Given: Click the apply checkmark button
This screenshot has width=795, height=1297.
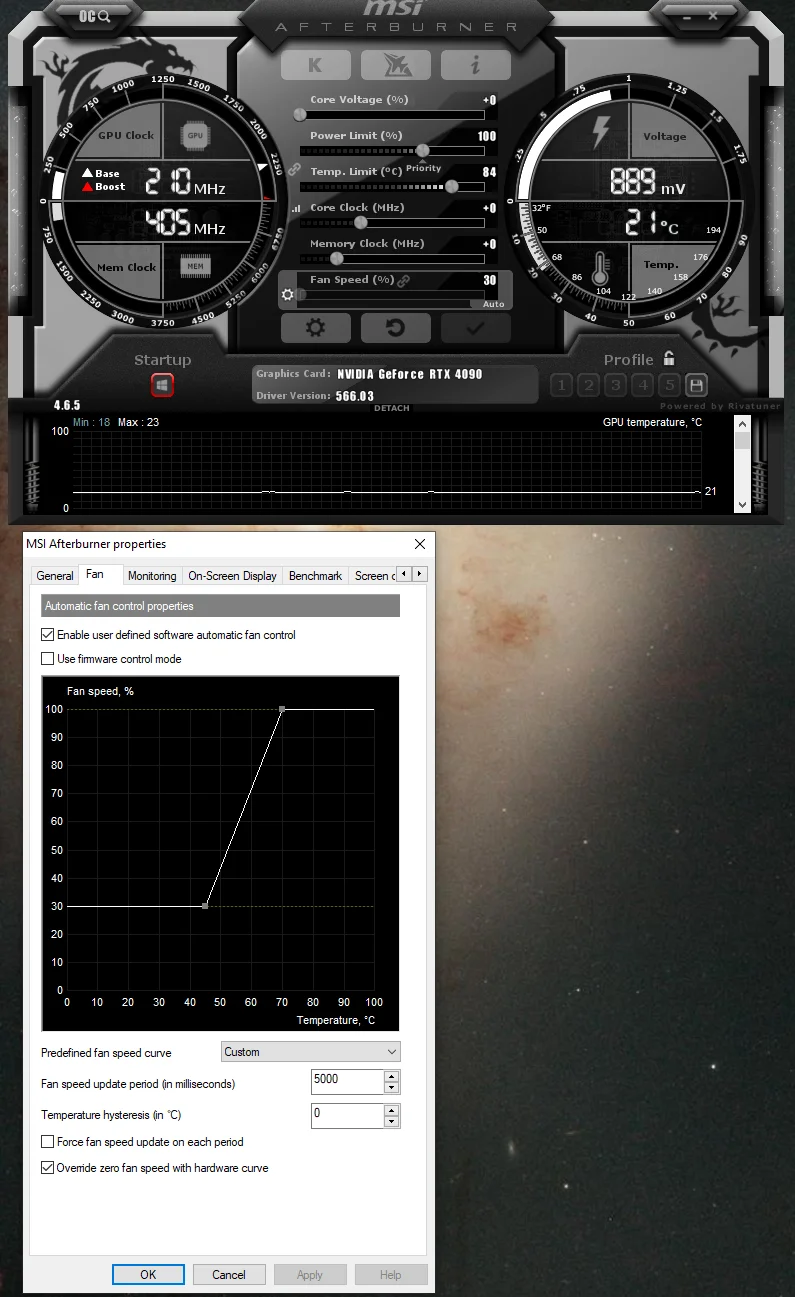Looking at the screenshot, I should [476, 327].
